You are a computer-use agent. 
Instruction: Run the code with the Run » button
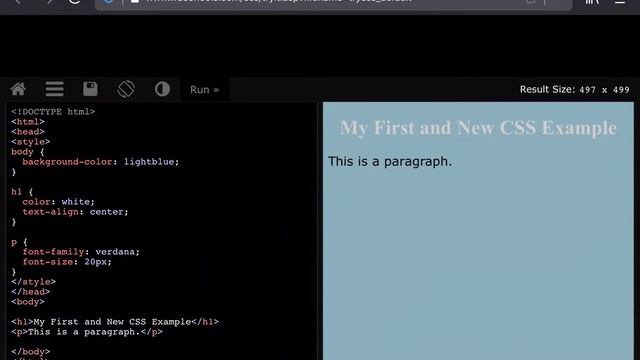[204, 89]
